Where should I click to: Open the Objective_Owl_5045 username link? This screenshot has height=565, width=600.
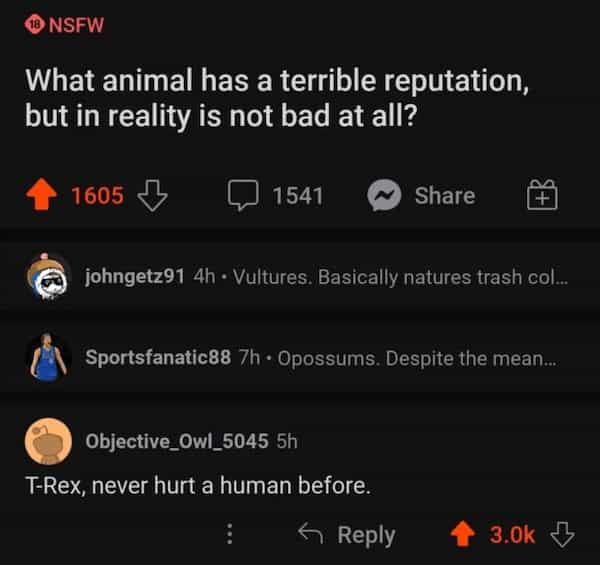(177, 441)
